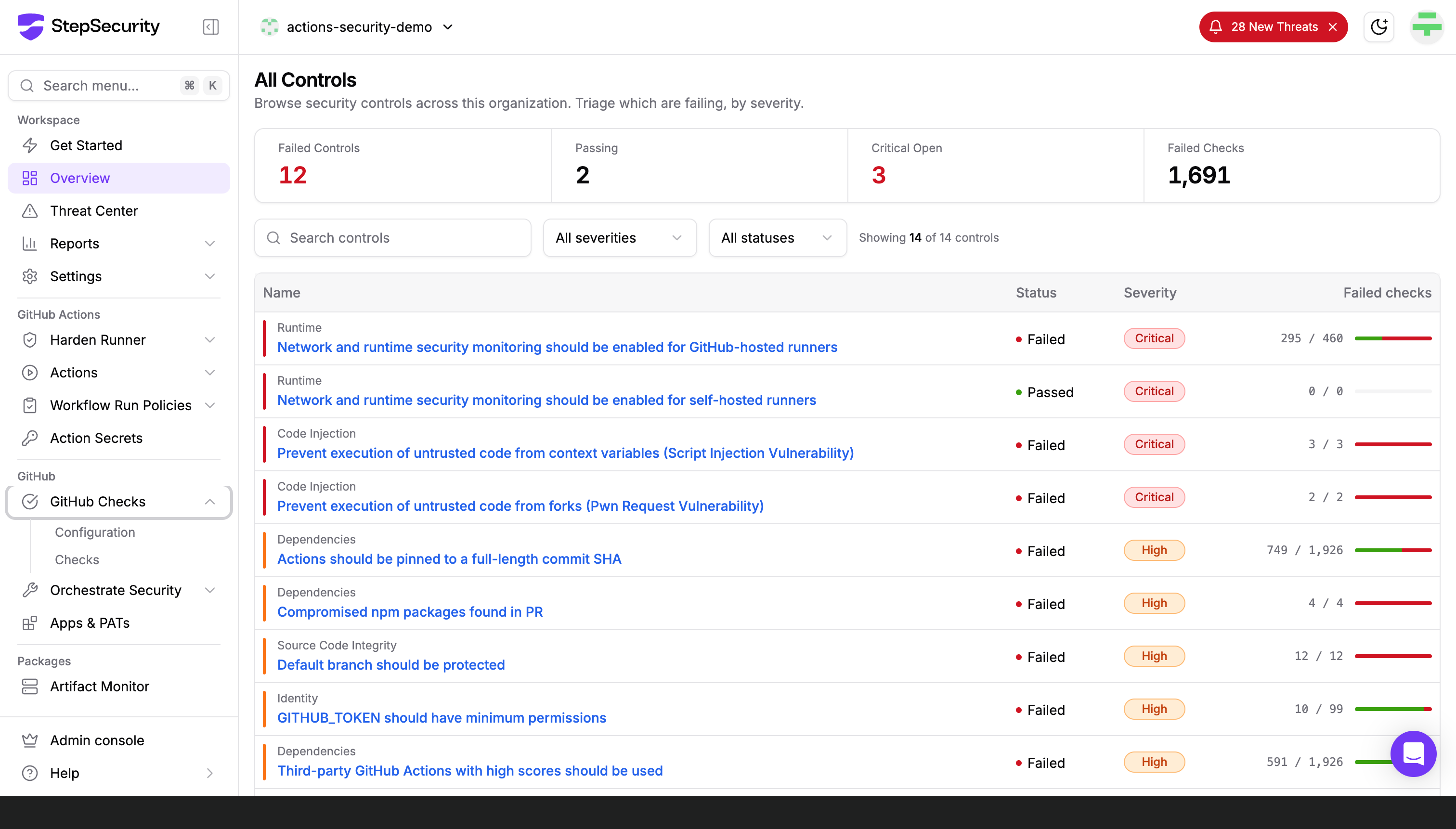This screenshot has width=1456, height=829.
Task: Open Third-party GitHub Actions high scores control
Action: 470,771
